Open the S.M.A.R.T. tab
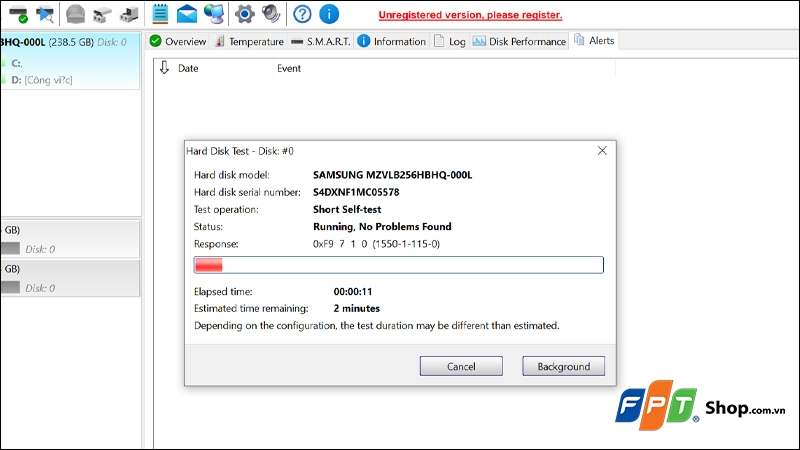This screenshot has width=800, height=450. tap(320, 41)
